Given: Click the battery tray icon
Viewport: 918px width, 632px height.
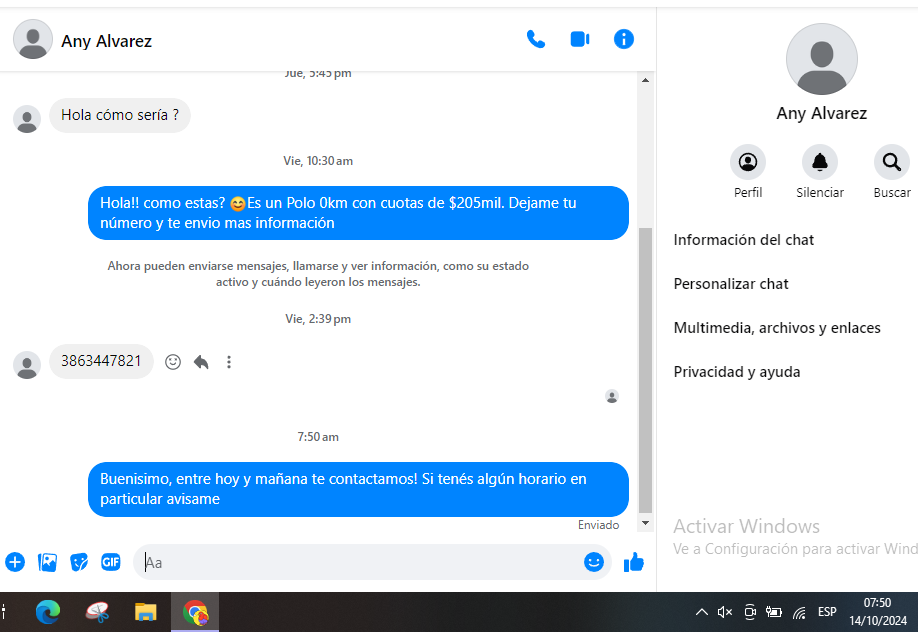Looking at the screenshot, I should (774, 612).
